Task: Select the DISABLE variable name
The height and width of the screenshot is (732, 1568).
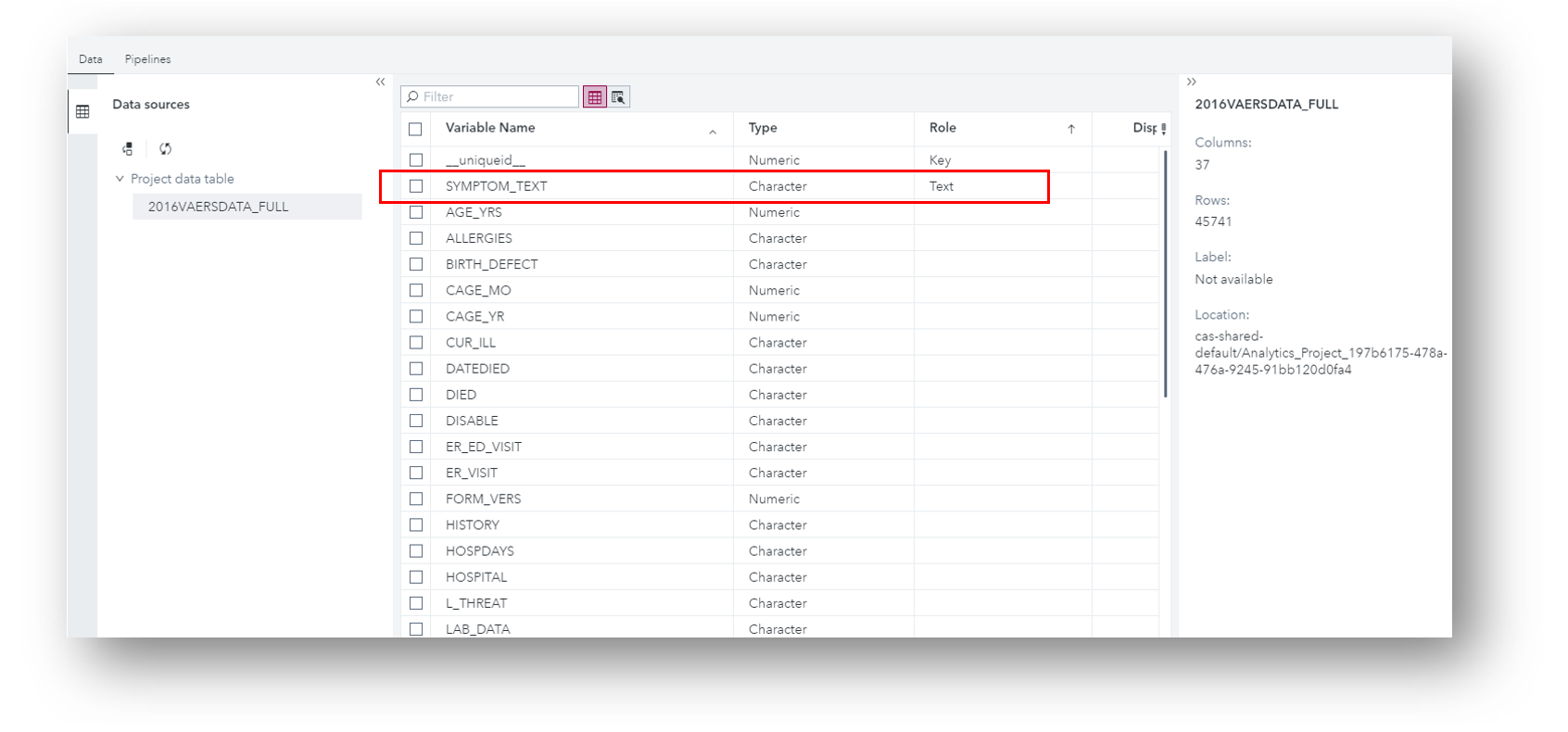Action: tap(472, 421)
